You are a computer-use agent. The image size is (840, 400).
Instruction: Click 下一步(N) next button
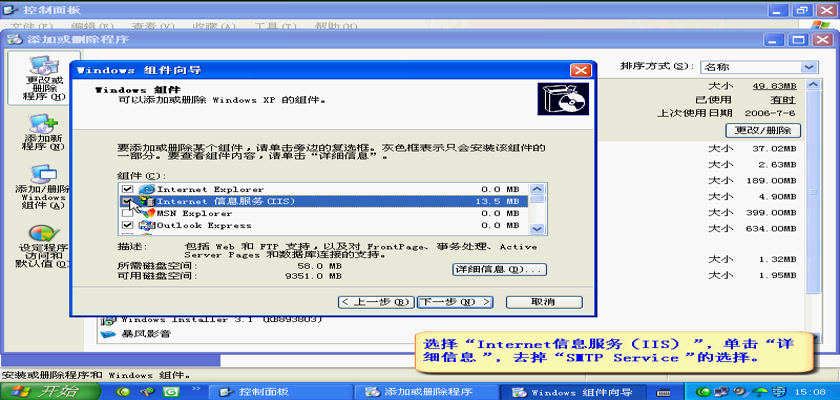point(454,302)
